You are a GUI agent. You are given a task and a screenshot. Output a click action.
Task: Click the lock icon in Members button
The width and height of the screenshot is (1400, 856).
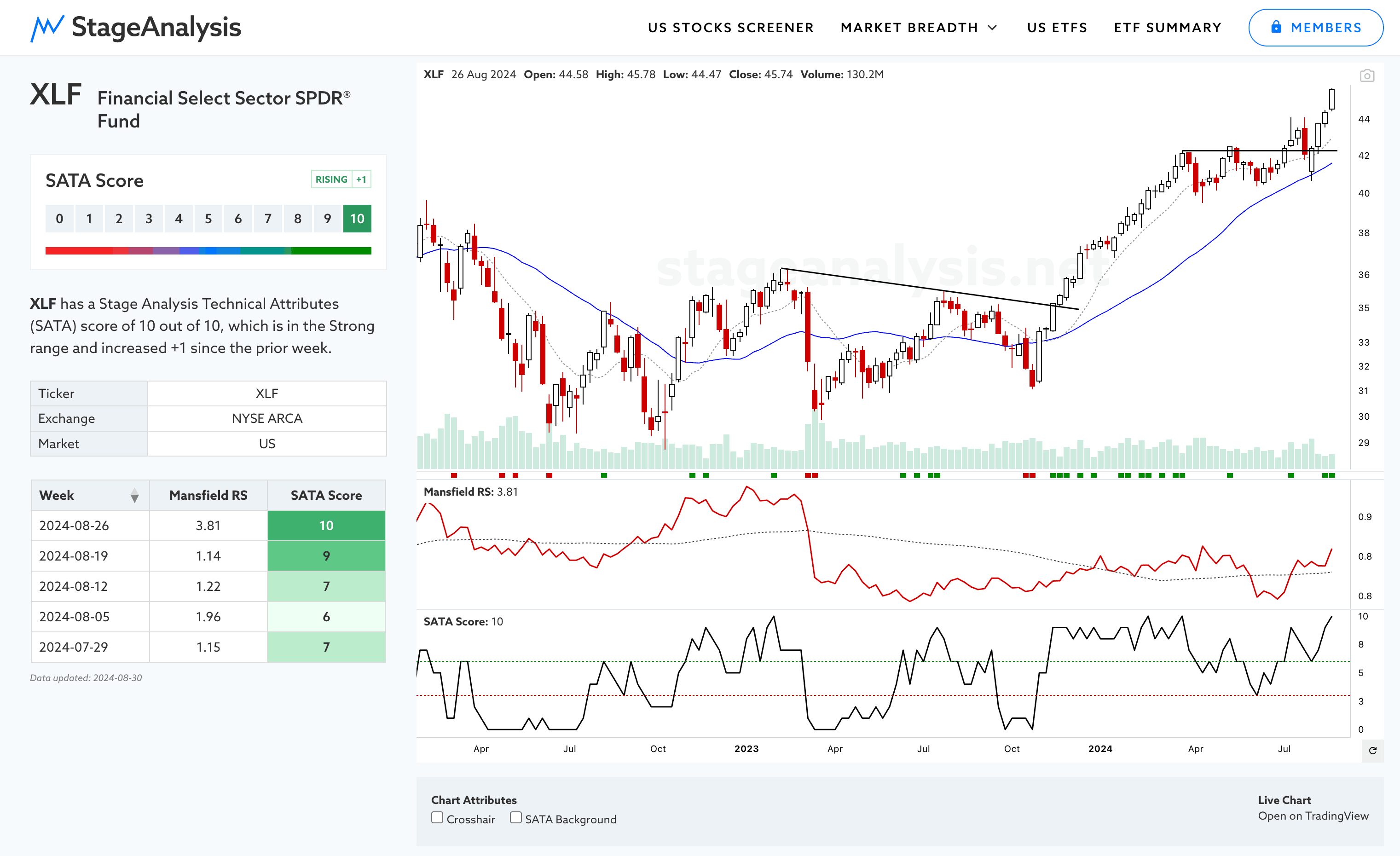[1276, 27]
